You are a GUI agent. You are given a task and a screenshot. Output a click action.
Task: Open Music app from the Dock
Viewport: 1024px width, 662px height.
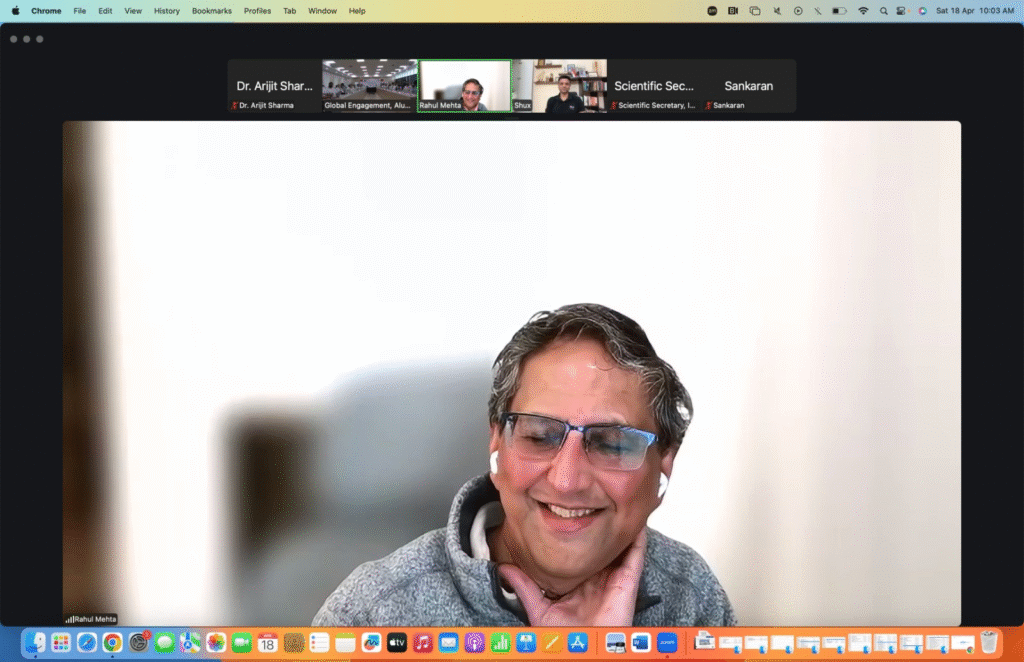(x=423, y=643)
